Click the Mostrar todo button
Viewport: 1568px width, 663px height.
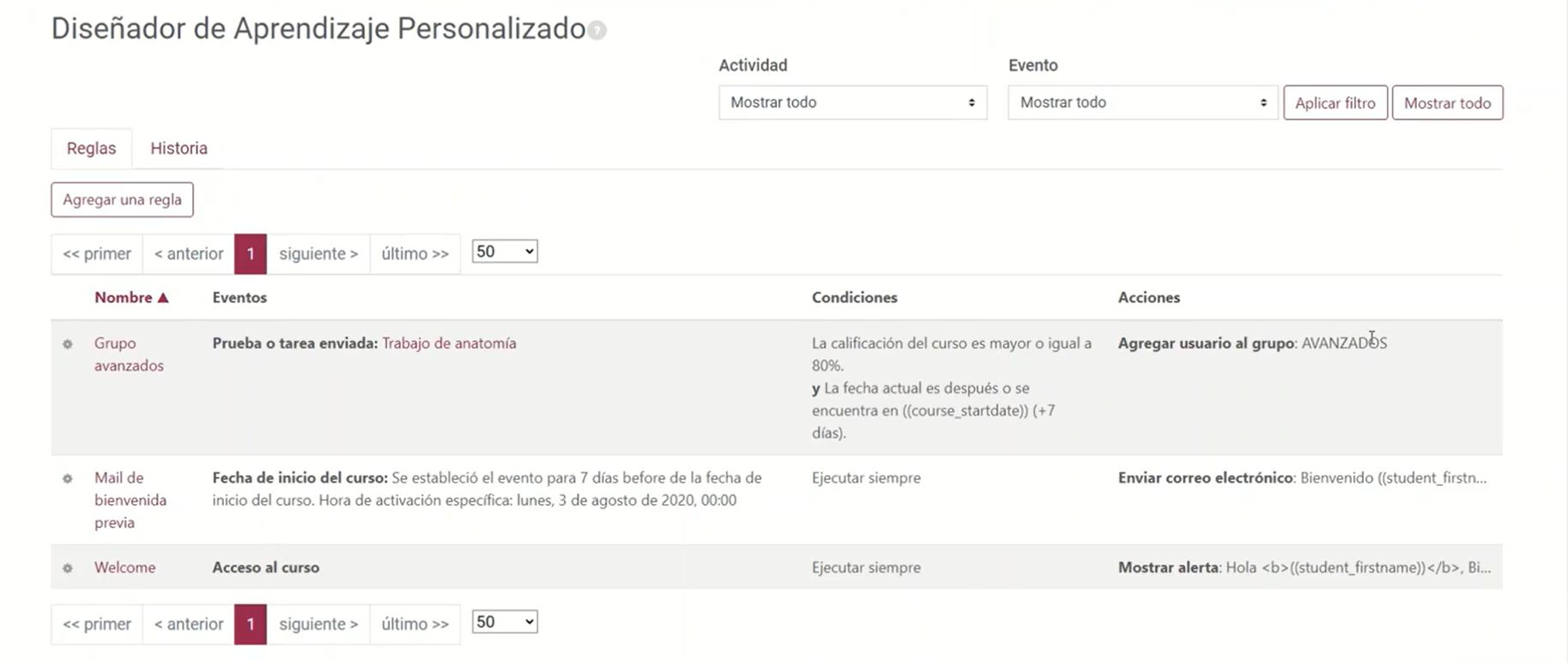[x=1446, y=103]
